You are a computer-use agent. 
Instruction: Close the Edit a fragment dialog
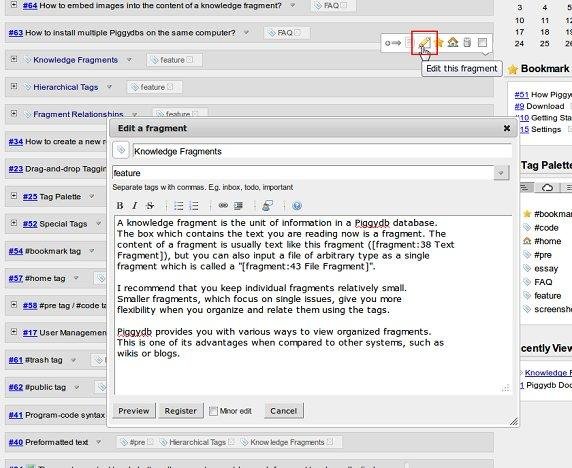[507, 128]
